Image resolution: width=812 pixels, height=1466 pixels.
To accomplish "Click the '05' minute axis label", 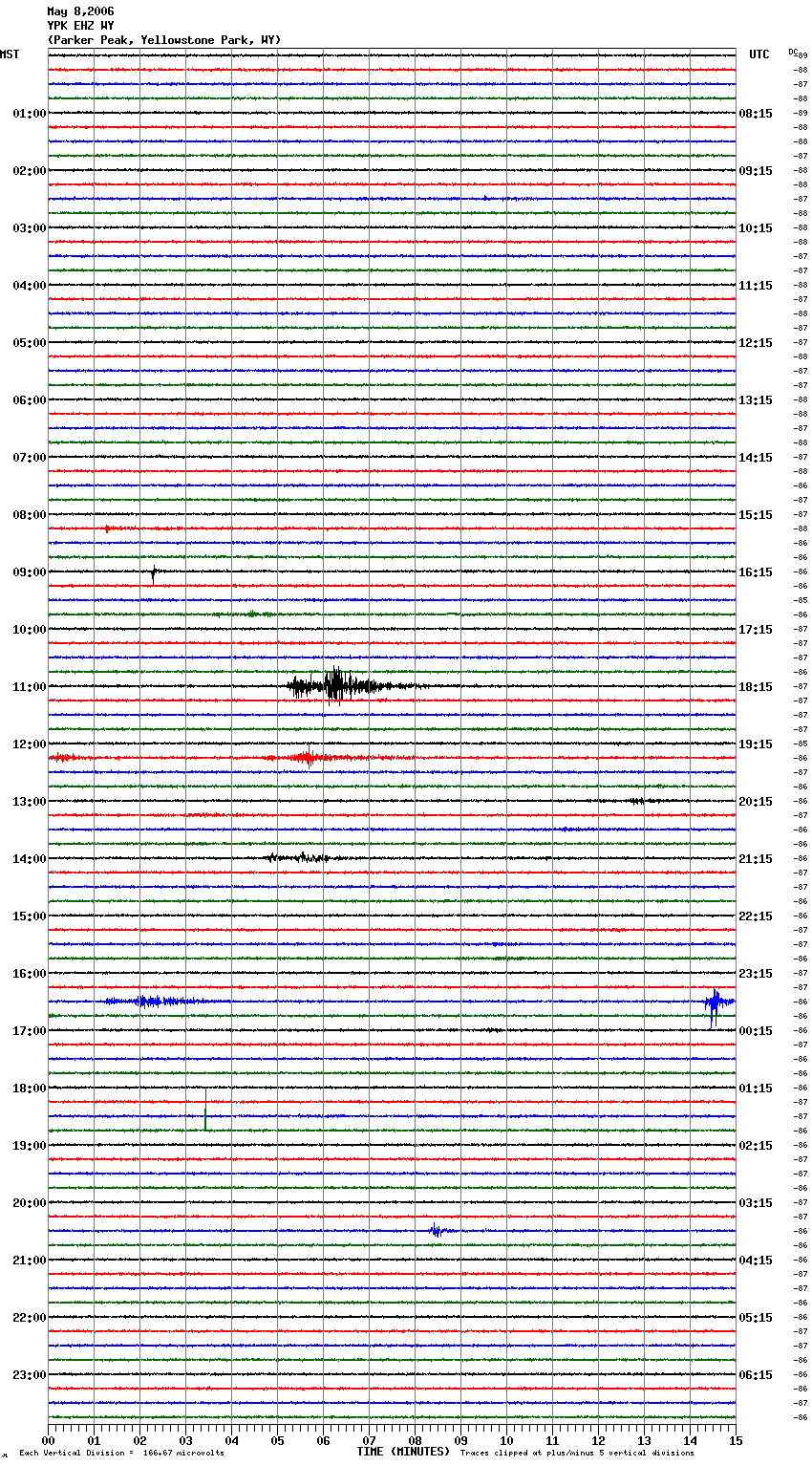I will coord(278,1441).
